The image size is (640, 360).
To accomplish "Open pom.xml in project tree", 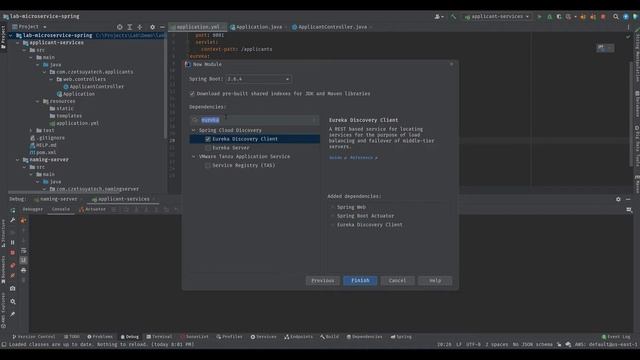I will (43, 153).
